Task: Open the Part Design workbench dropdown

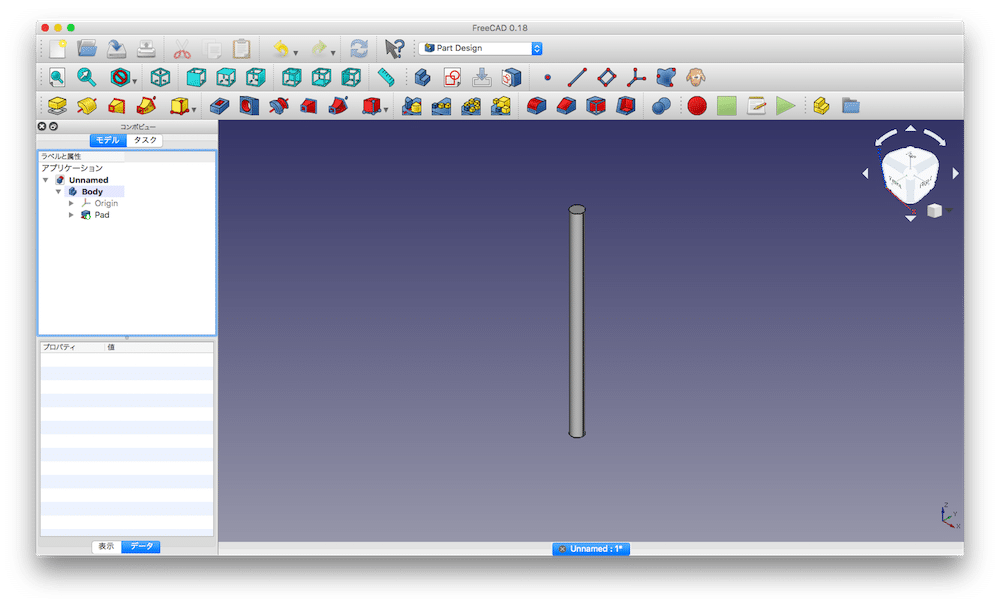Action: click(480, 48)
